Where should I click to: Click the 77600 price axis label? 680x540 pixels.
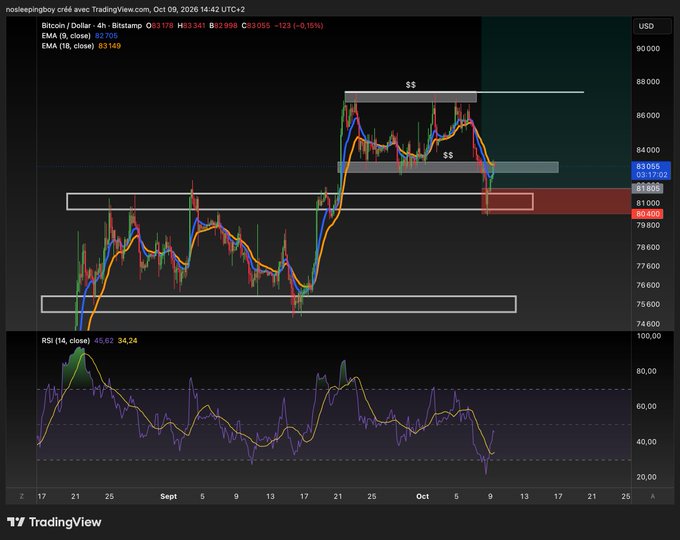[x=648, y=266]
